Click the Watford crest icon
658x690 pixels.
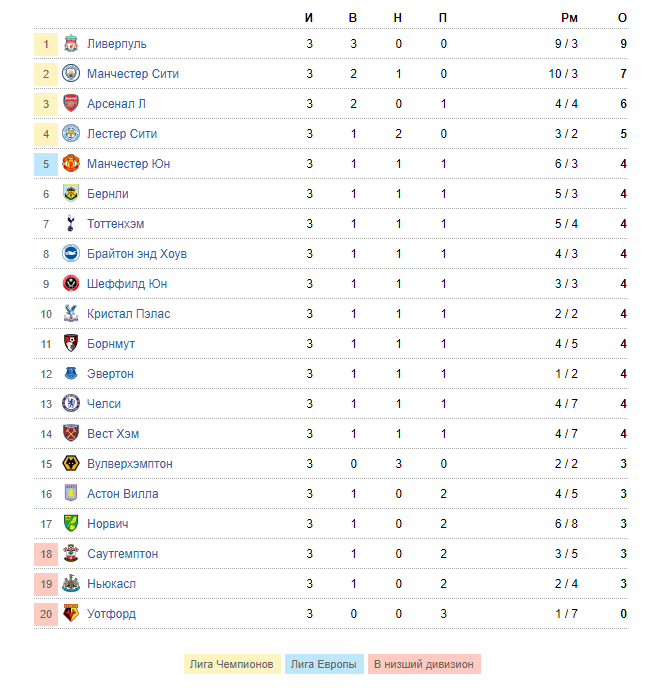tap(71, 613)
